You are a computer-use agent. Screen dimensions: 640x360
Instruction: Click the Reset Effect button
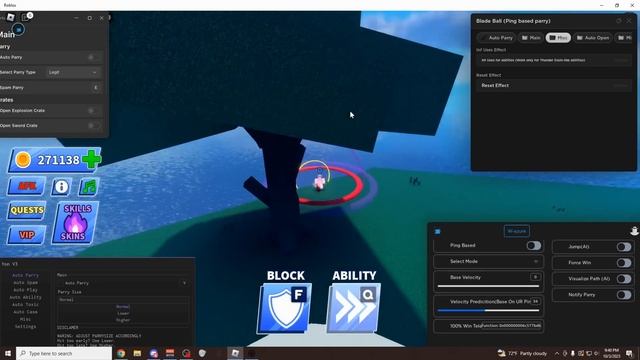click(x=554, y=85)
